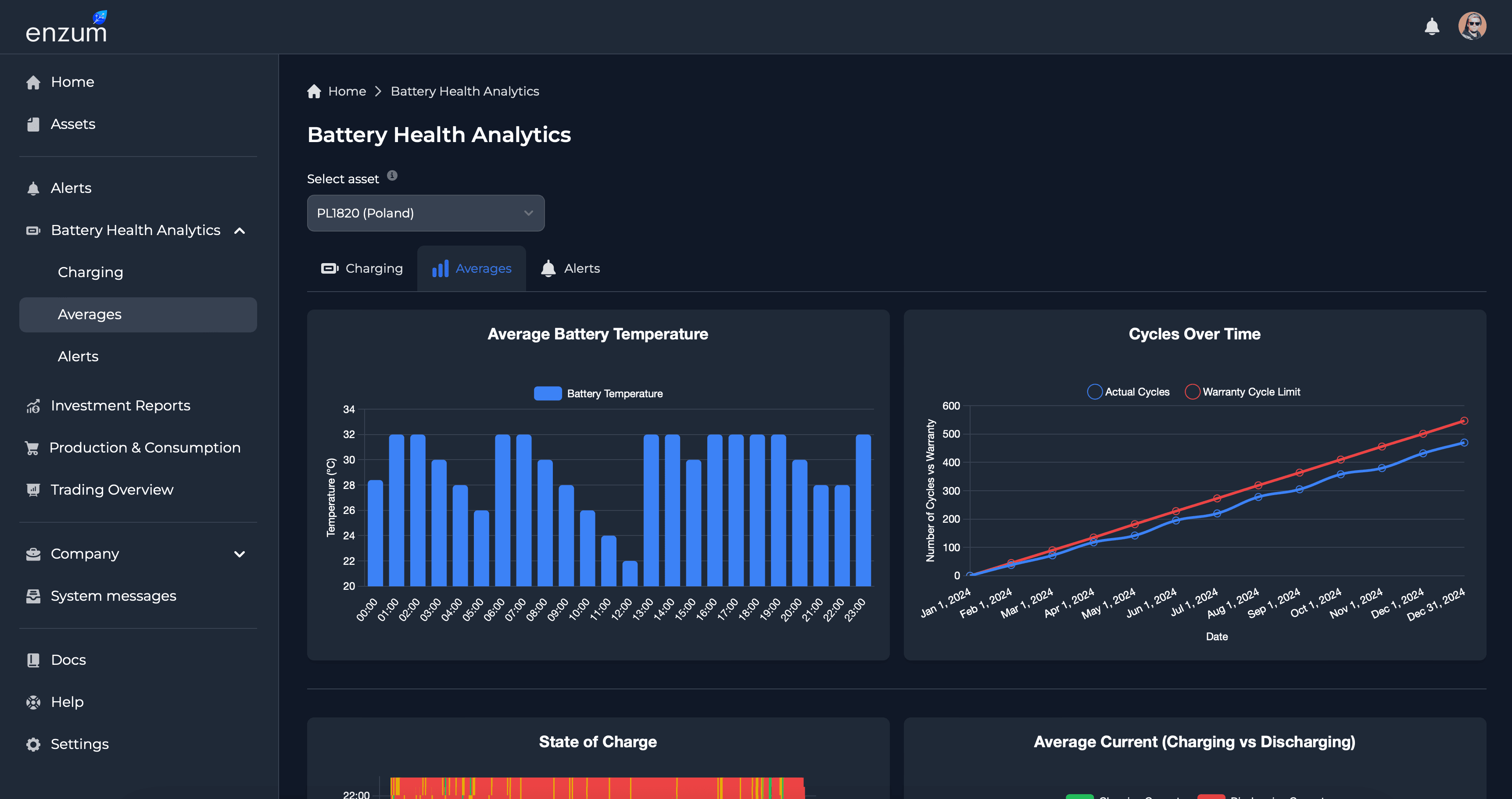Open the PL1820 (Poland) asset dropdown

click(x=426, y=213)
